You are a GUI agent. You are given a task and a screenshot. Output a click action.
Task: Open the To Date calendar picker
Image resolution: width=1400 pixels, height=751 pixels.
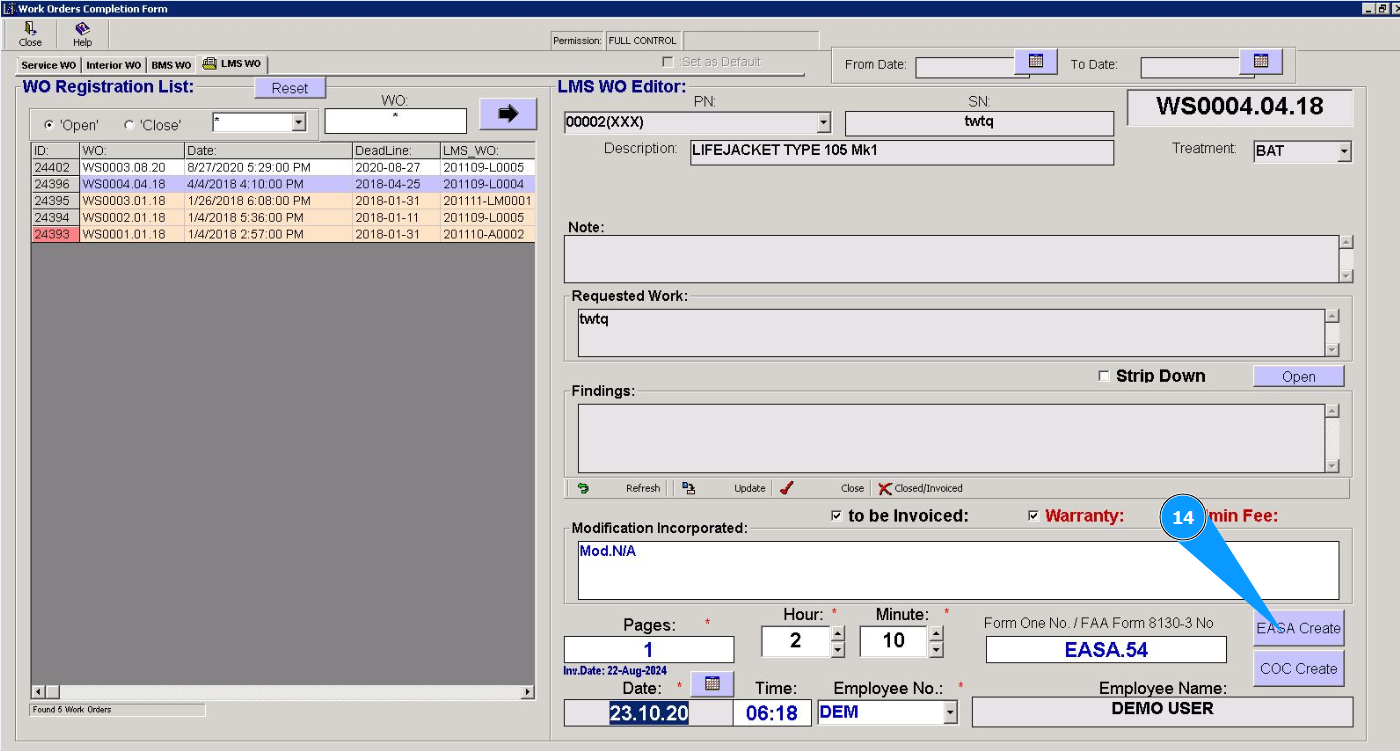coord(1261,62)
